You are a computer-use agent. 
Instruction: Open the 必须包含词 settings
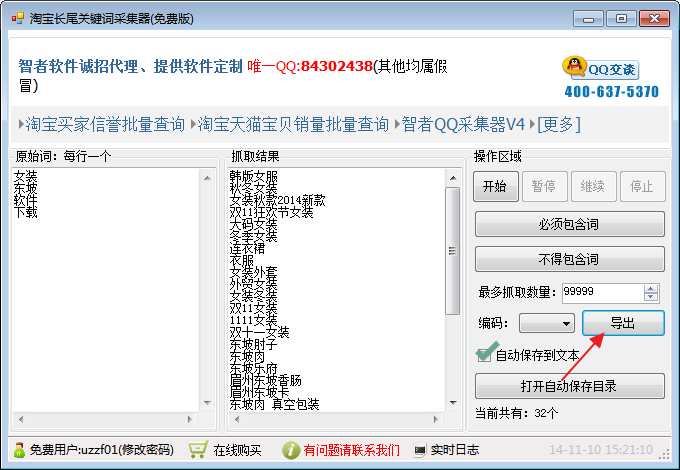click(569, 224)
